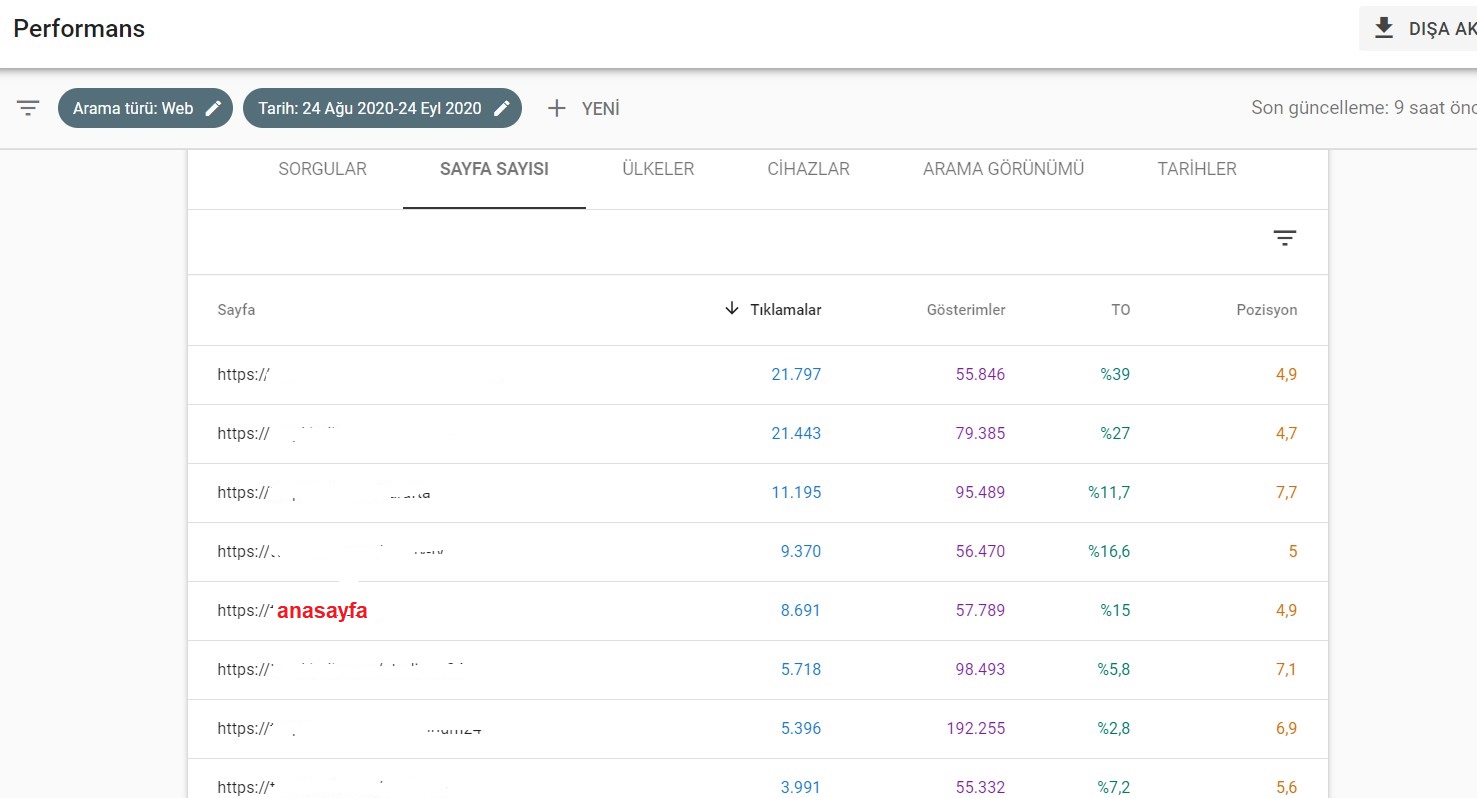This screenshot has width=1477, height=798.
Task: Sort by the Tıklamalar column header
Action: click(786, 310)
